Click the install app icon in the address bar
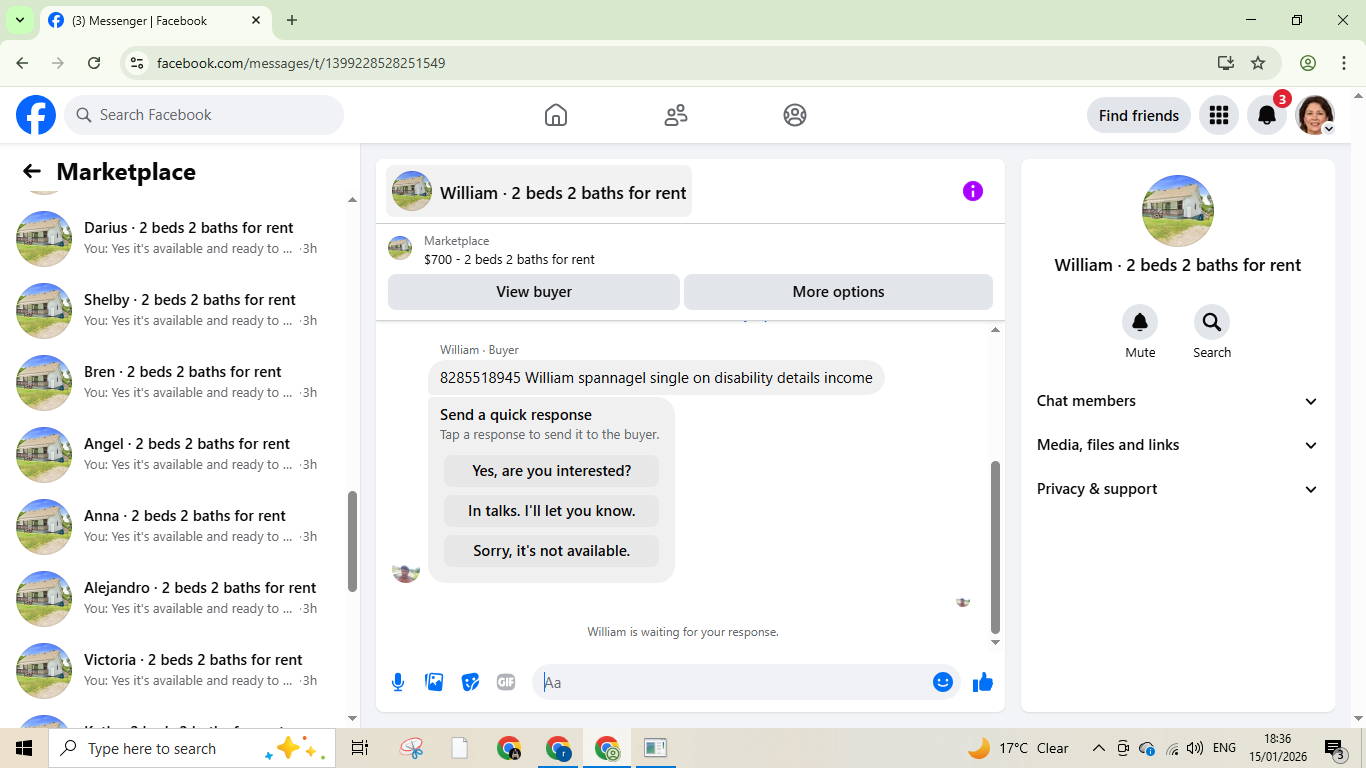Viewport: 1366px width, 768px height. [1226, 63]
